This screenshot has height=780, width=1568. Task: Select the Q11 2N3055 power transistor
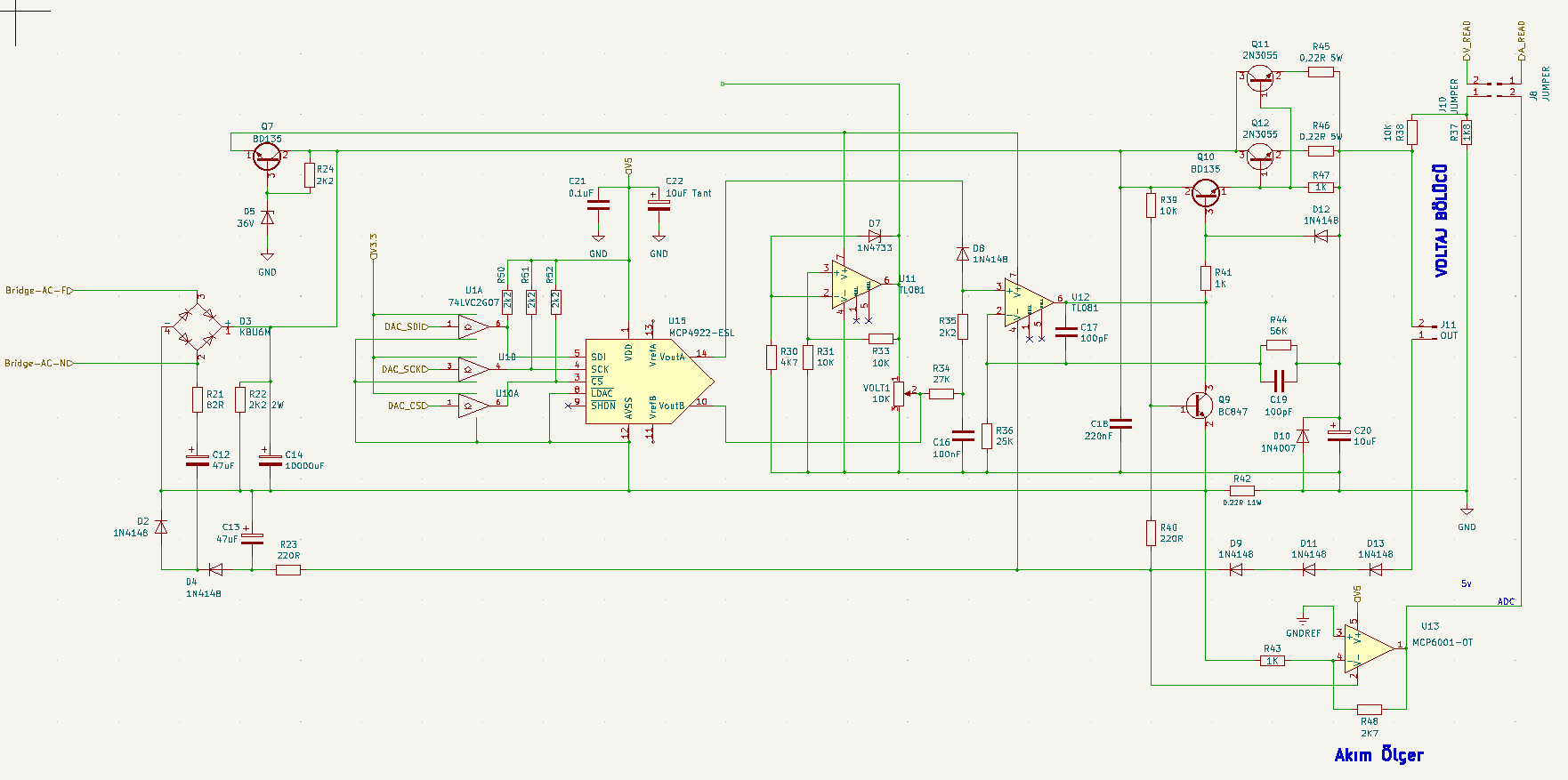(1259, 78)
